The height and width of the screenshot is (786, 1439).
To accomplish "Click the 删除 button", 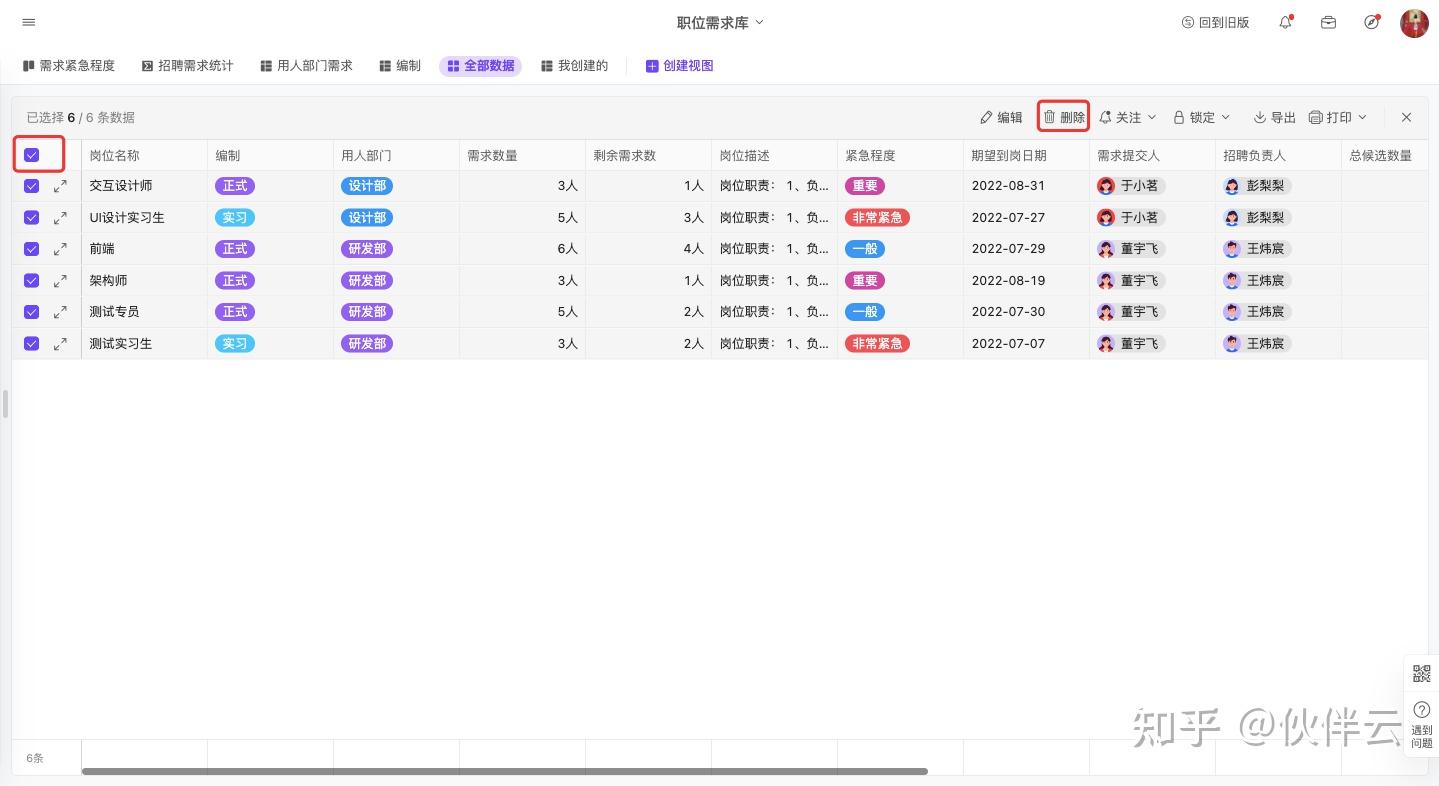I will coord(1064,117).
